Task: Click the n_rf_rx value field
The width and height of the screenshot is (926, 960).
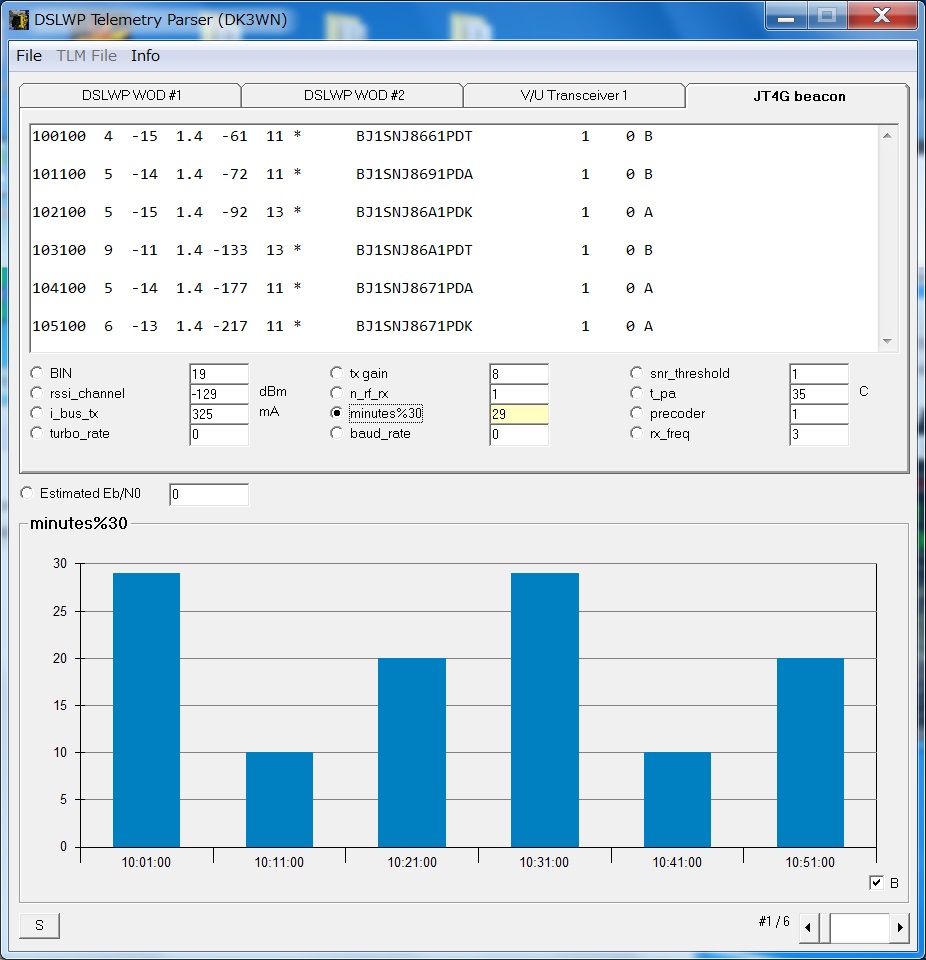Action: tap(519, 394)
